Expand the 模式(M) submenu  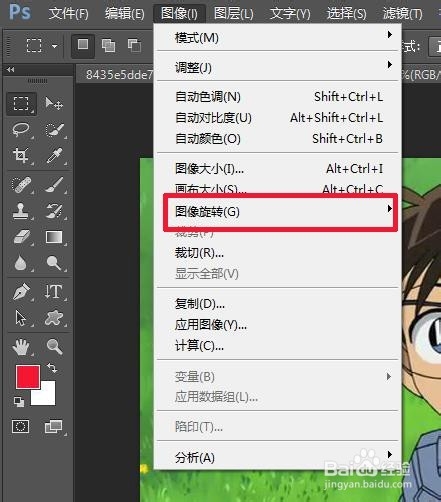click(277, 37)
